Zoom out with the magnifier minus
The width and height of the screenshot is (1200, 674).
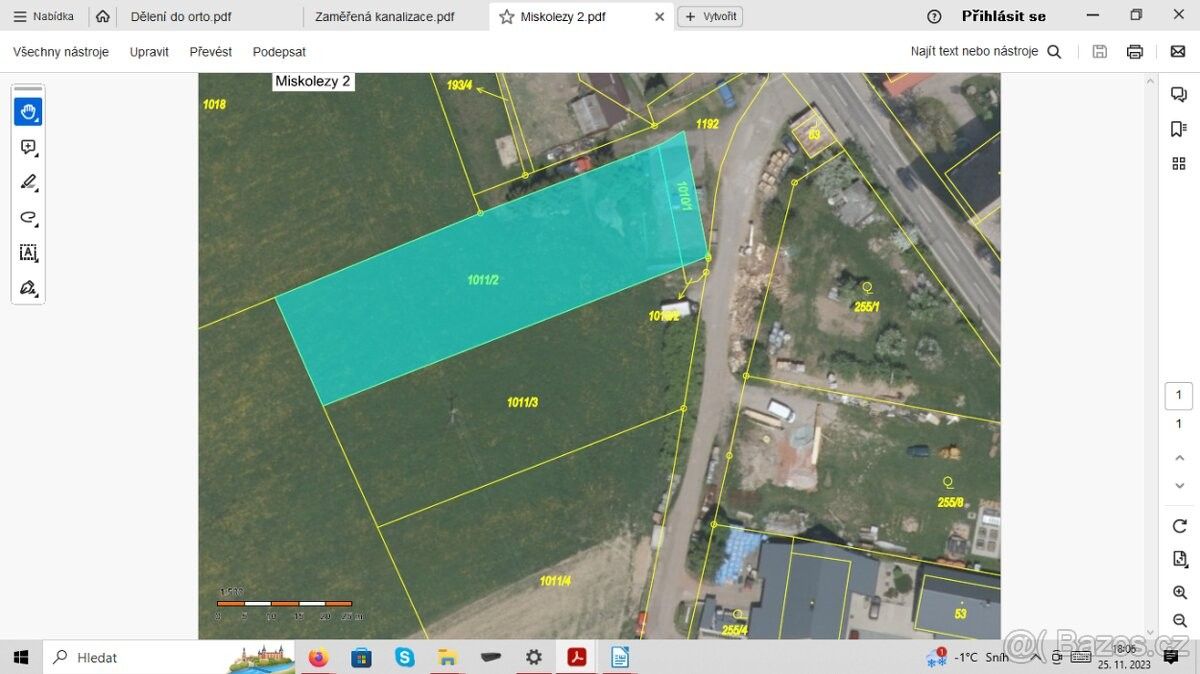pos(1179,621)
